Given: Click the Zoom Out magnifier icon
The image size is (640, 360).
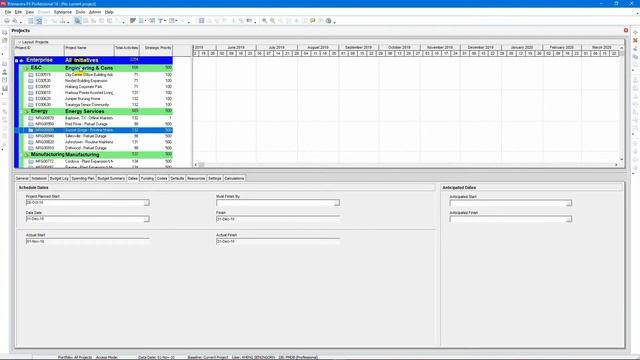Looking at the screenshot, I should pos(272,21).
